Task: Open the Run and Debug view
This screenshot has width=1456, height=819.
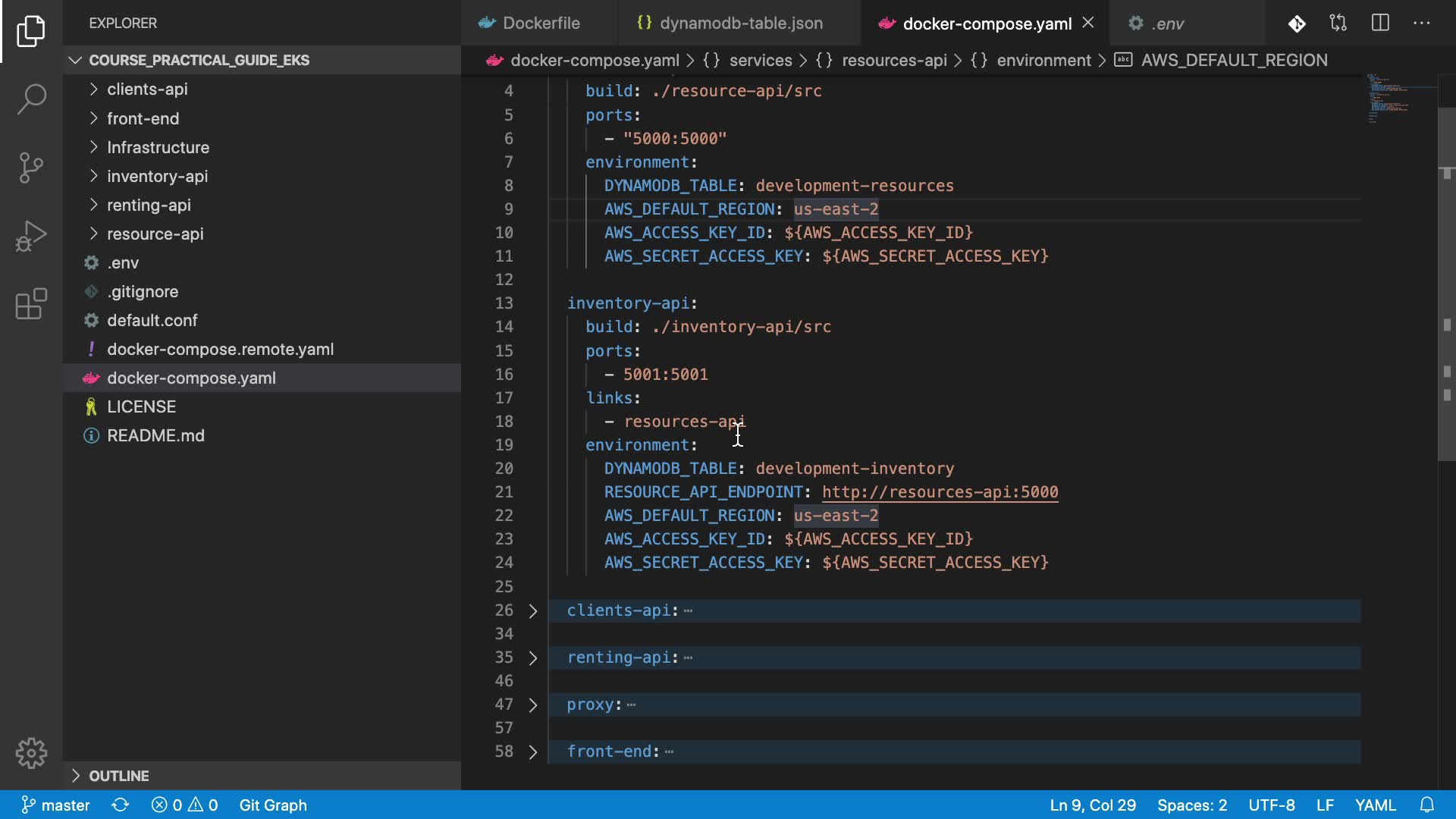Action: 31,236
